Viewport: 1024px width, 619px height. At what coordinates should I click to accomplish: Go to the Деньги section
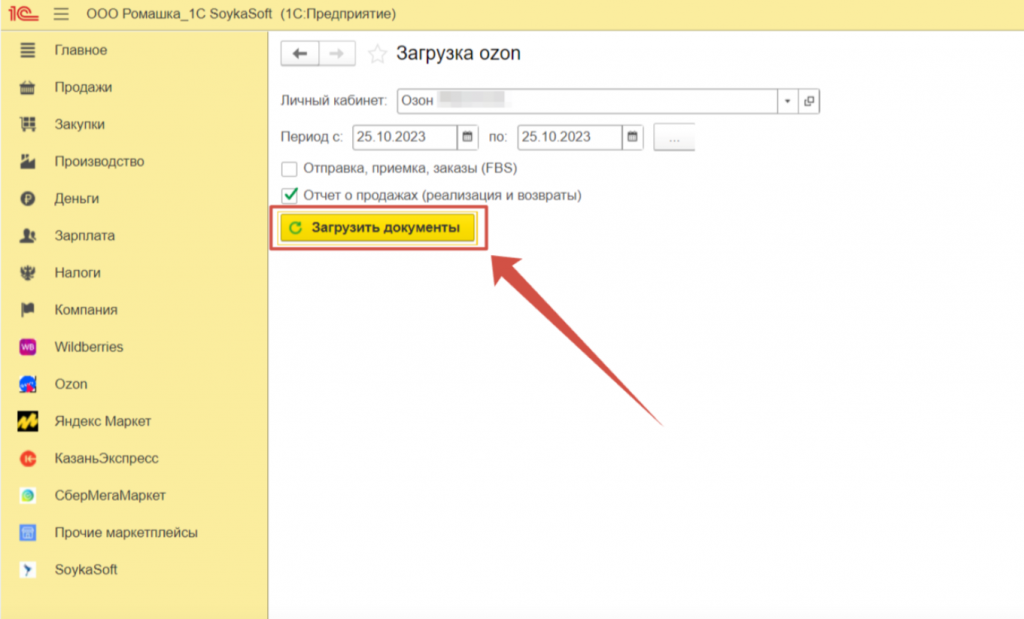click(76, 198)
